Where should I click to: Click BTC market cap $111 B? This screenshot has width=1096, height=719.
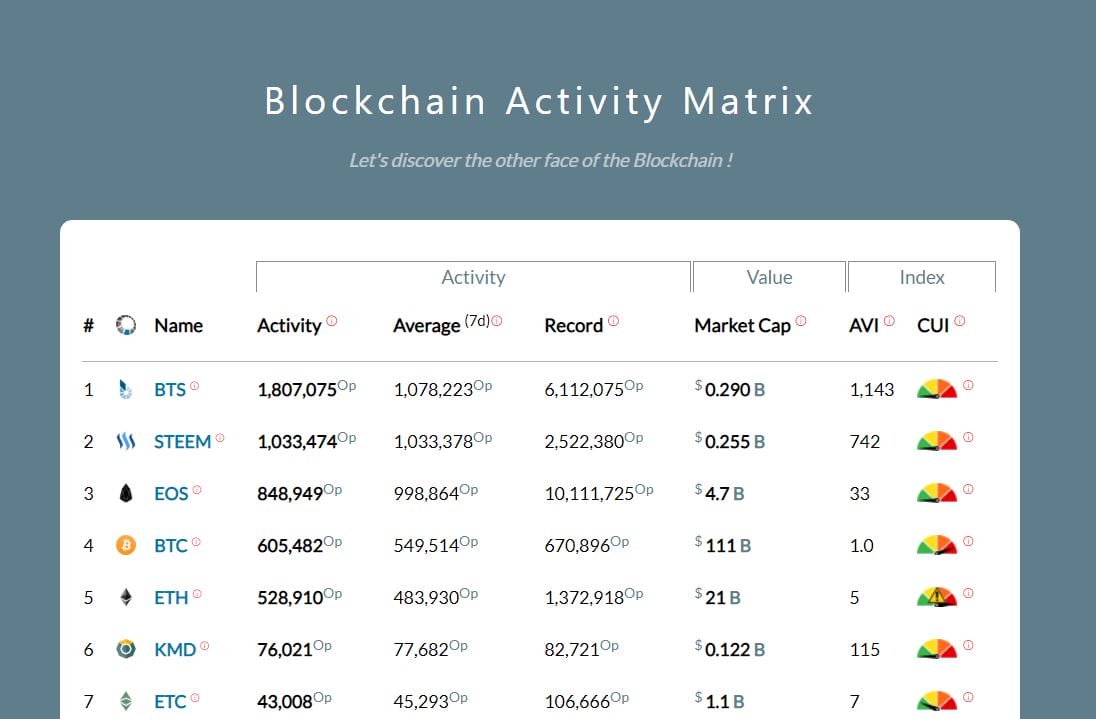click(723, 546)
